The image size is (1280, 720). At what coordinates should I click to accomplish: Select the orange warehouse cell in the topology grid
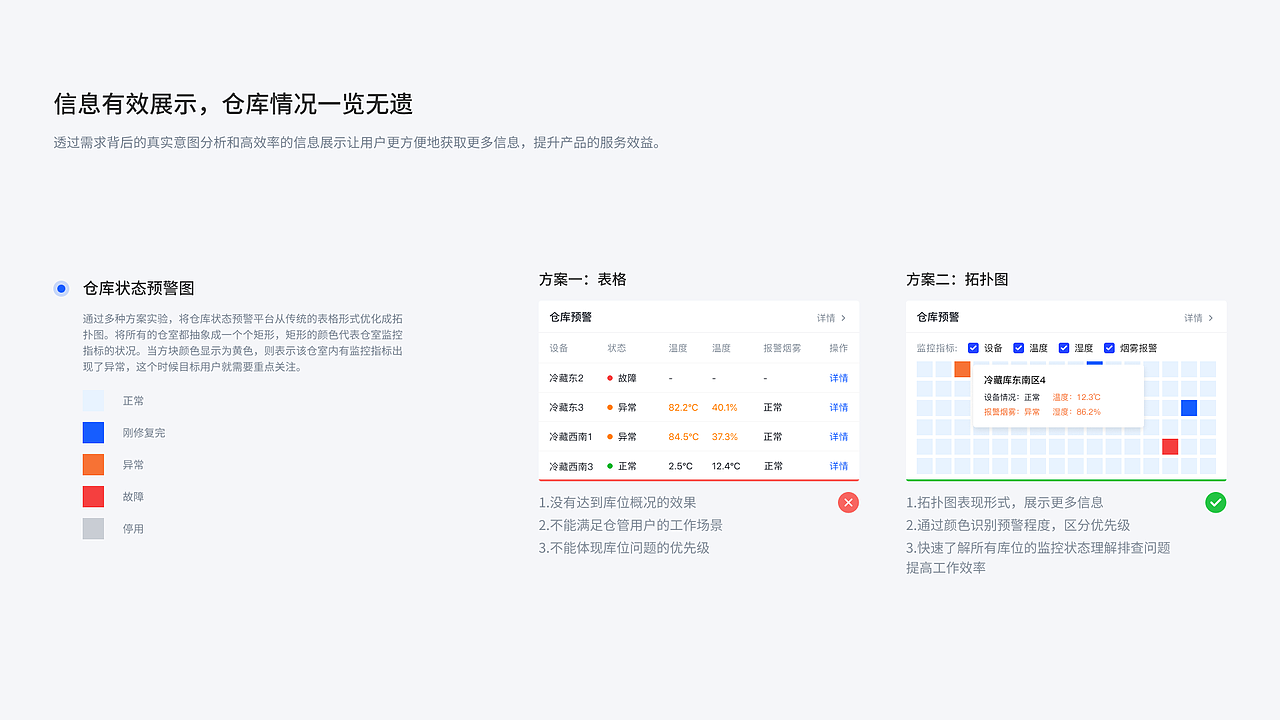[x=964, y=368]
